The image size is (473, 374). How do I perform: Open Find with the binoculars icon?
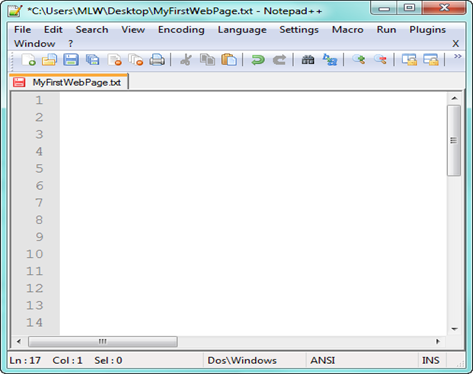pos(308,60)
